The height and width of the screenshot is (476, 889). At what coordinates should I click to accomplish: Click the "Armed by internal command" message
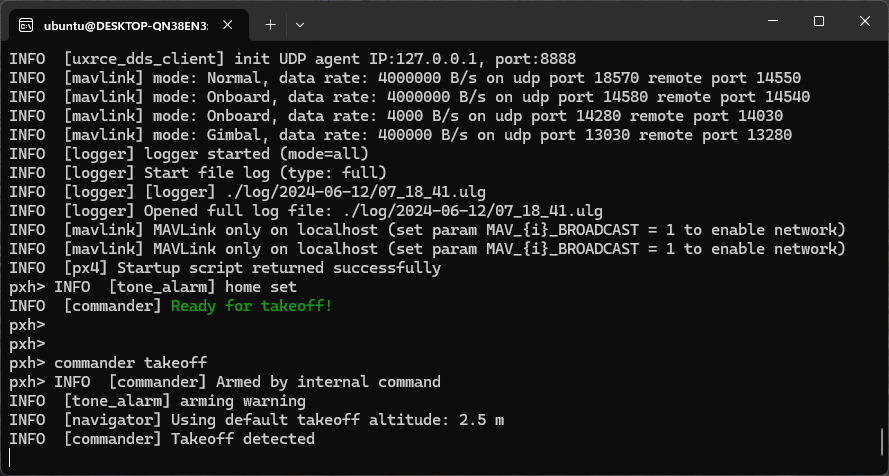(328, 382)
